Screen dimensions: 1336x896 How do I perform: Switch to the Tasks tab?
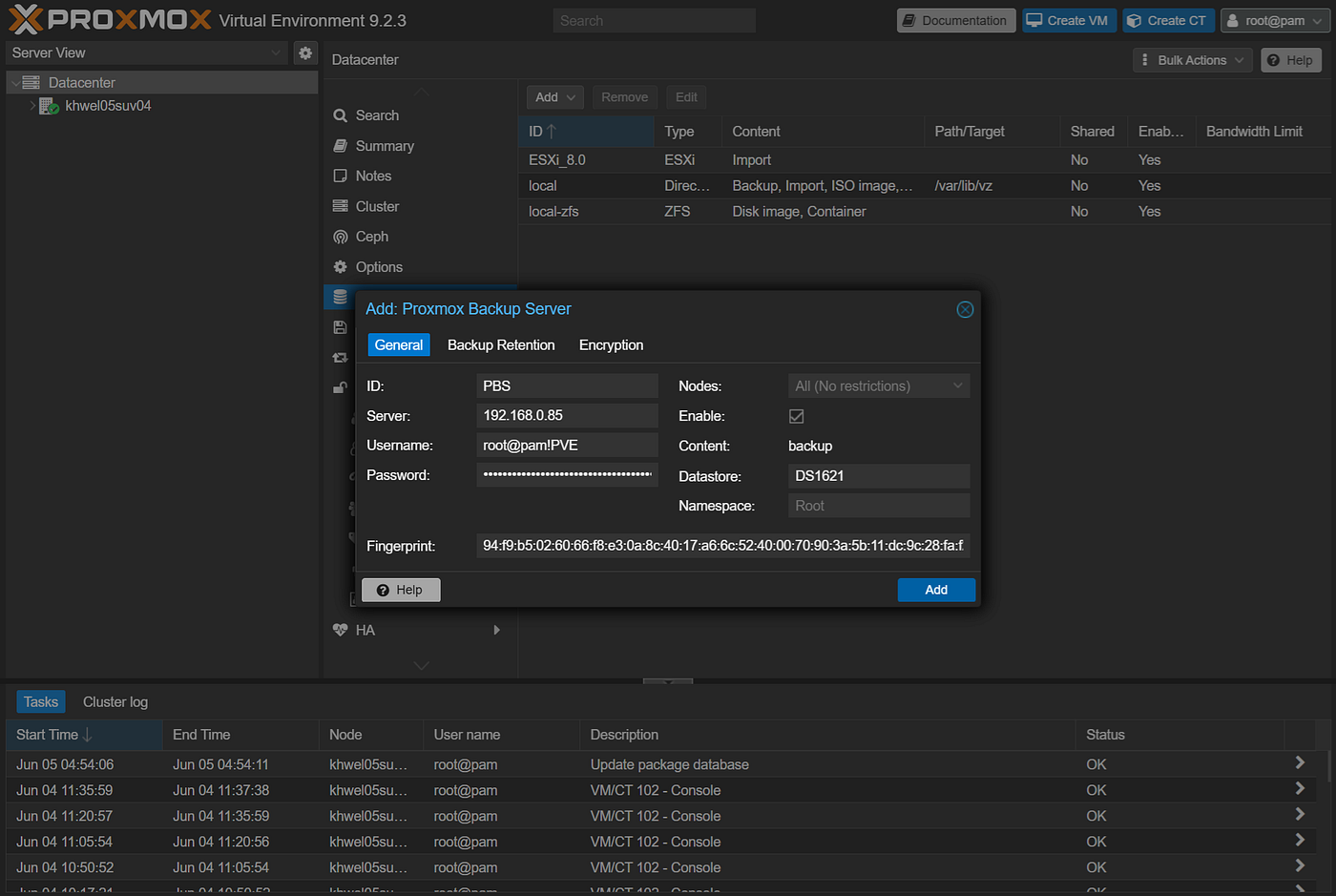pos(41,702)
